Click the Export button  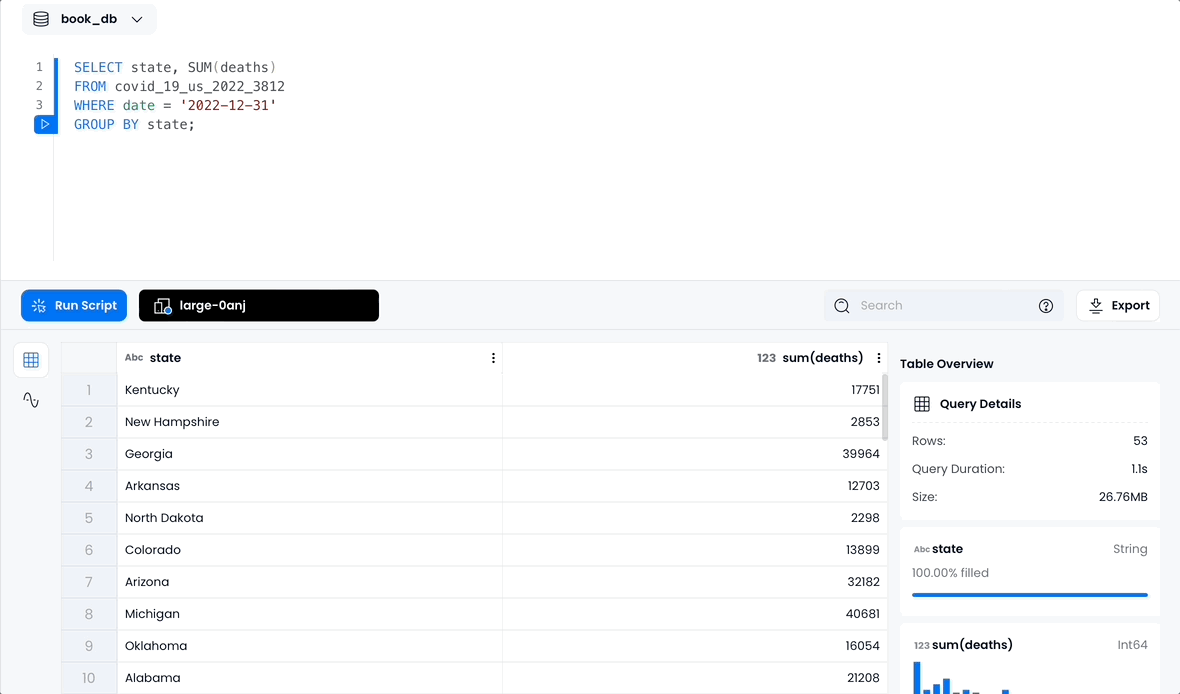click(1118, 306)
